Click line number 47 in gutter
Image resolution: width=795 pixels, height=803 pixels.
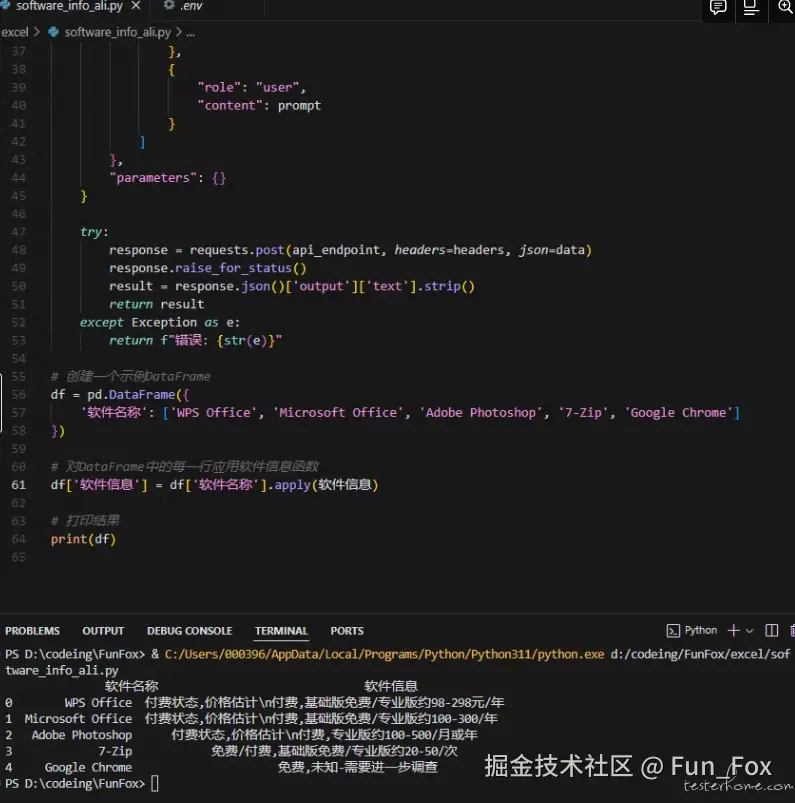pyautogui.click(x=18, y=232)
